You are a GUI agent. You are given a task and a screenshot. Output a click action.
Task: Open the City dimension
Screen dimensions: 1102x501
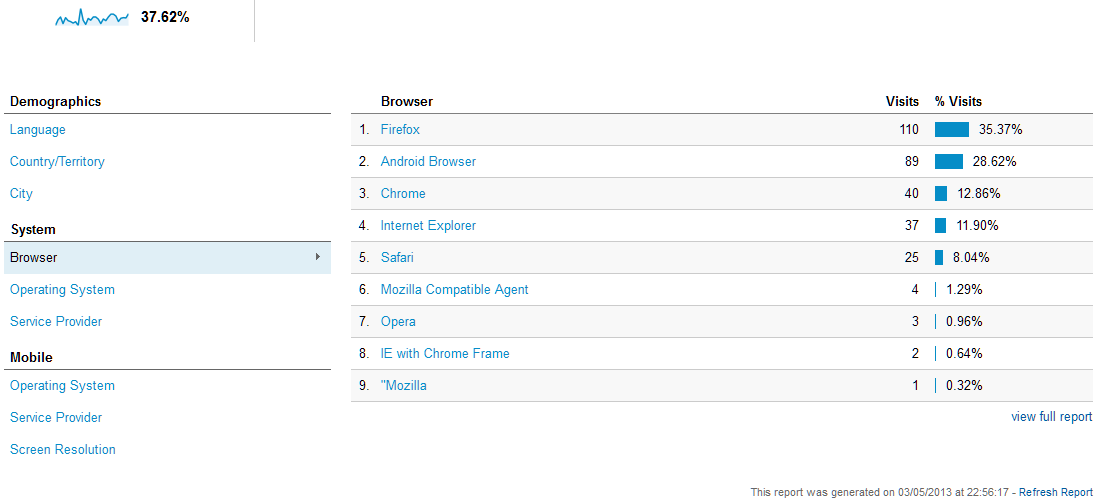[x=21, y=193]
